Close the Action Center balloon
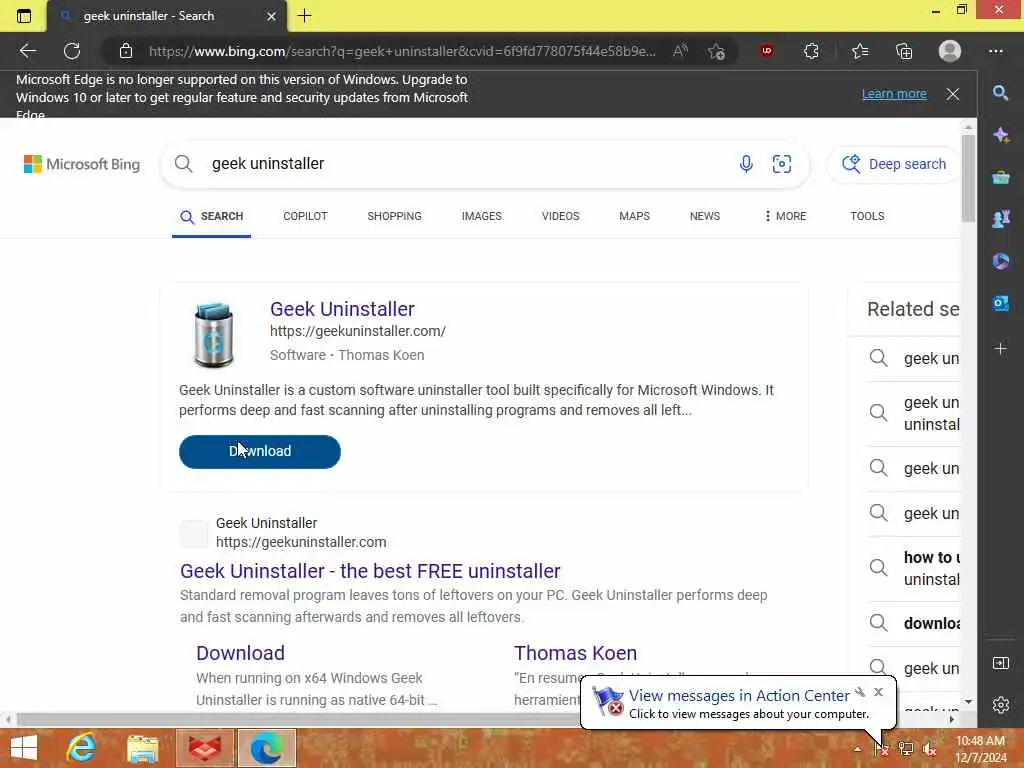Viewport: 1024px width, 768px height. pyautogui.click(x=878, y=692)
